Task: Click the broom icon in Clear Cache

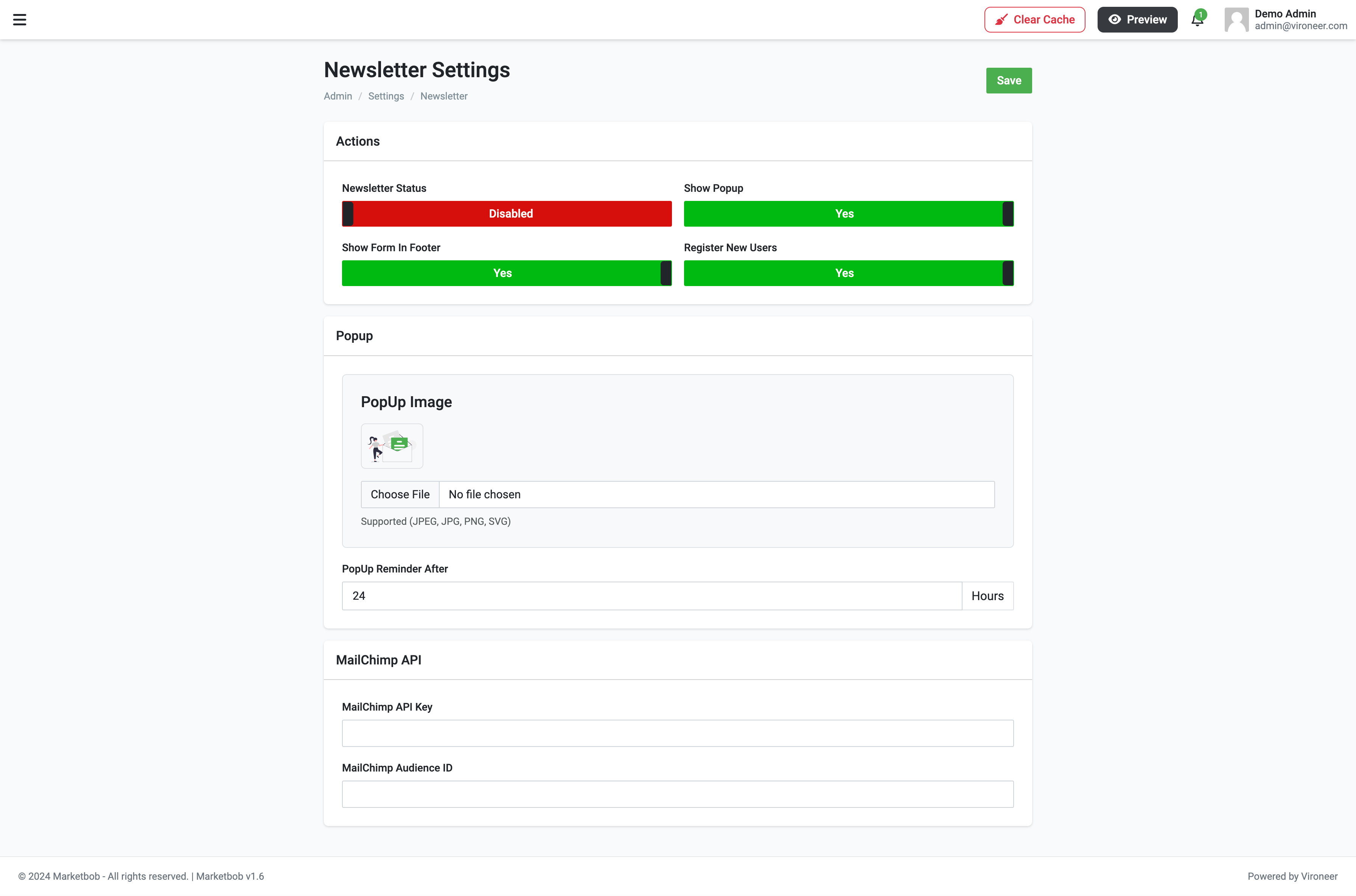Action: pos(1002,19)
